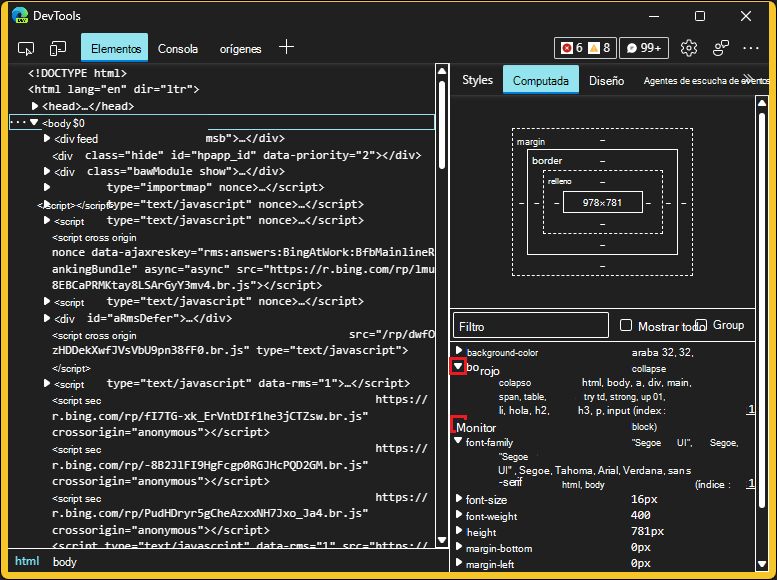Collapse the font-family property
This screenshot has height=580, width=777.
pos(459,441)
